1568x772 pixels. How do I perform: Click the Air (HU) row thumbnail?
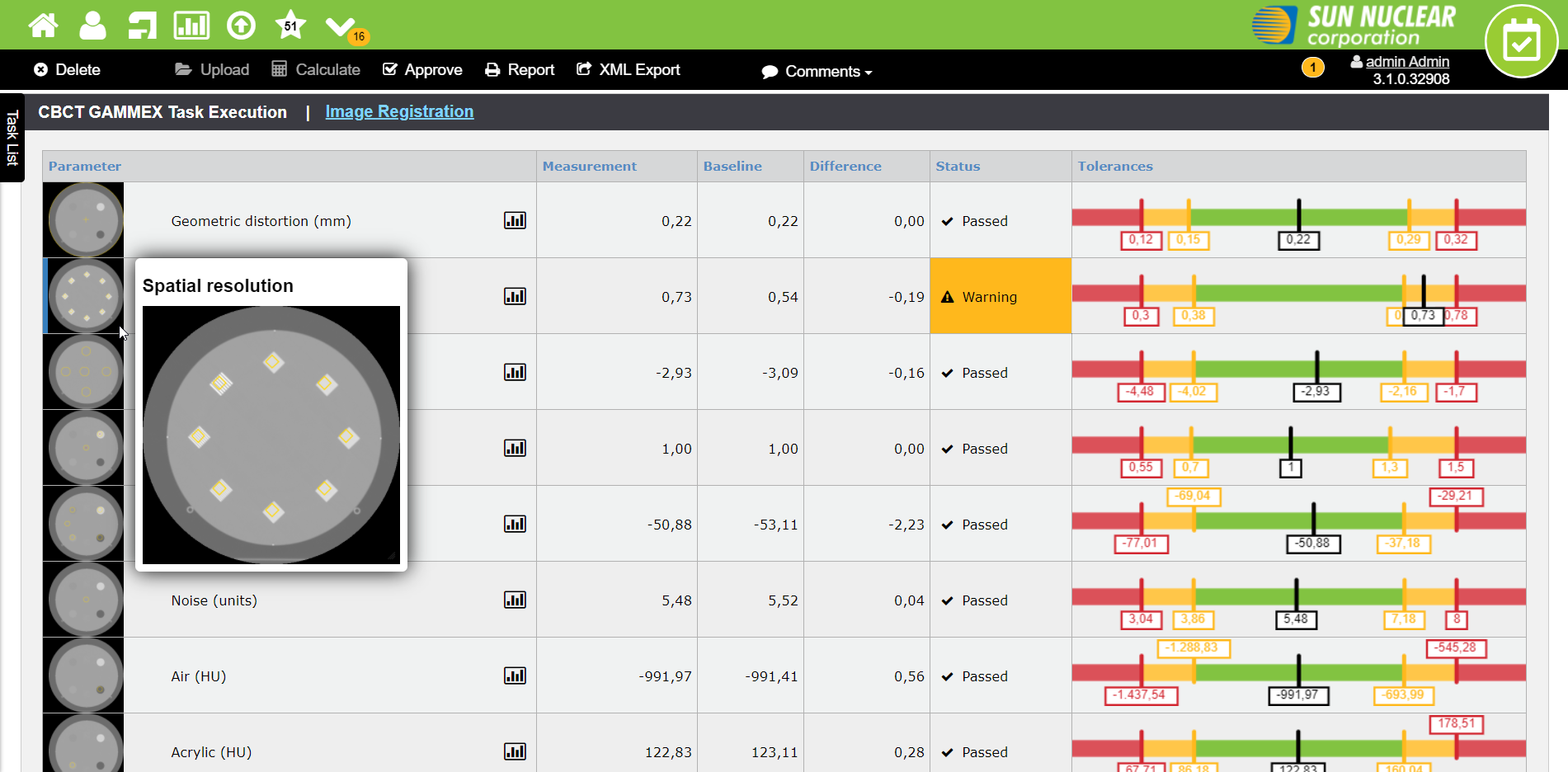(84, 675)
